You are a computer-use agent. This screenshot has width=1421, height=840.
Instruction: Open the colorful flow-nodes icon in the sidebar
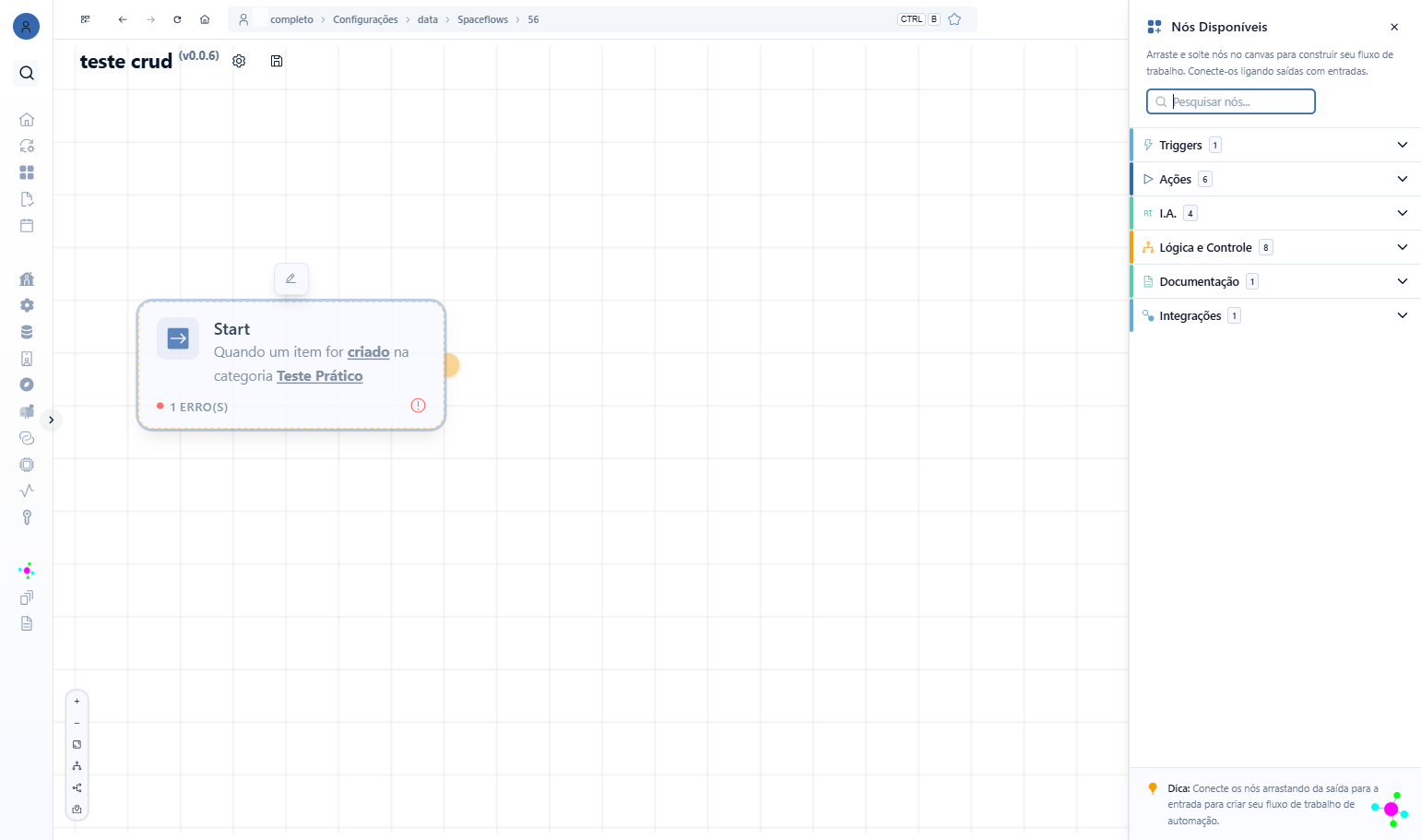tap(27, 571)
